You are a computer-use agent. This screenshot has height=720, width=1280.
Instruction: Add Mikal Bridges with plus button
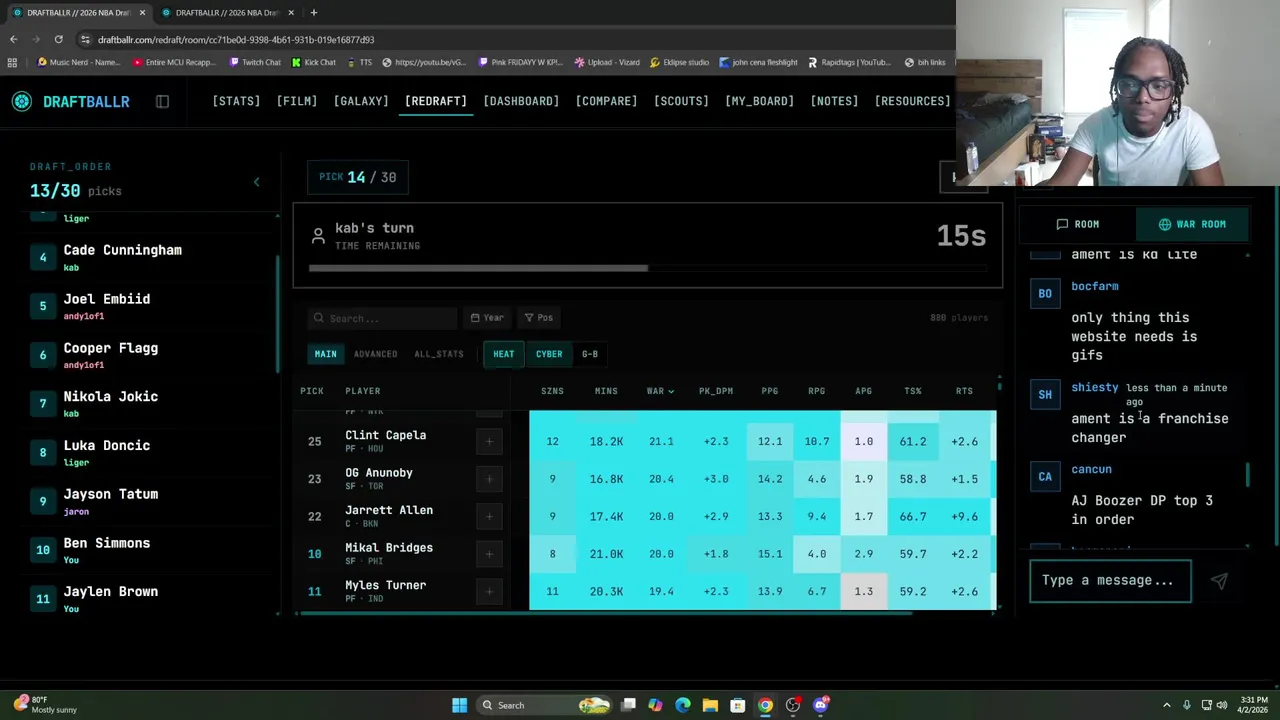(489, 554)
